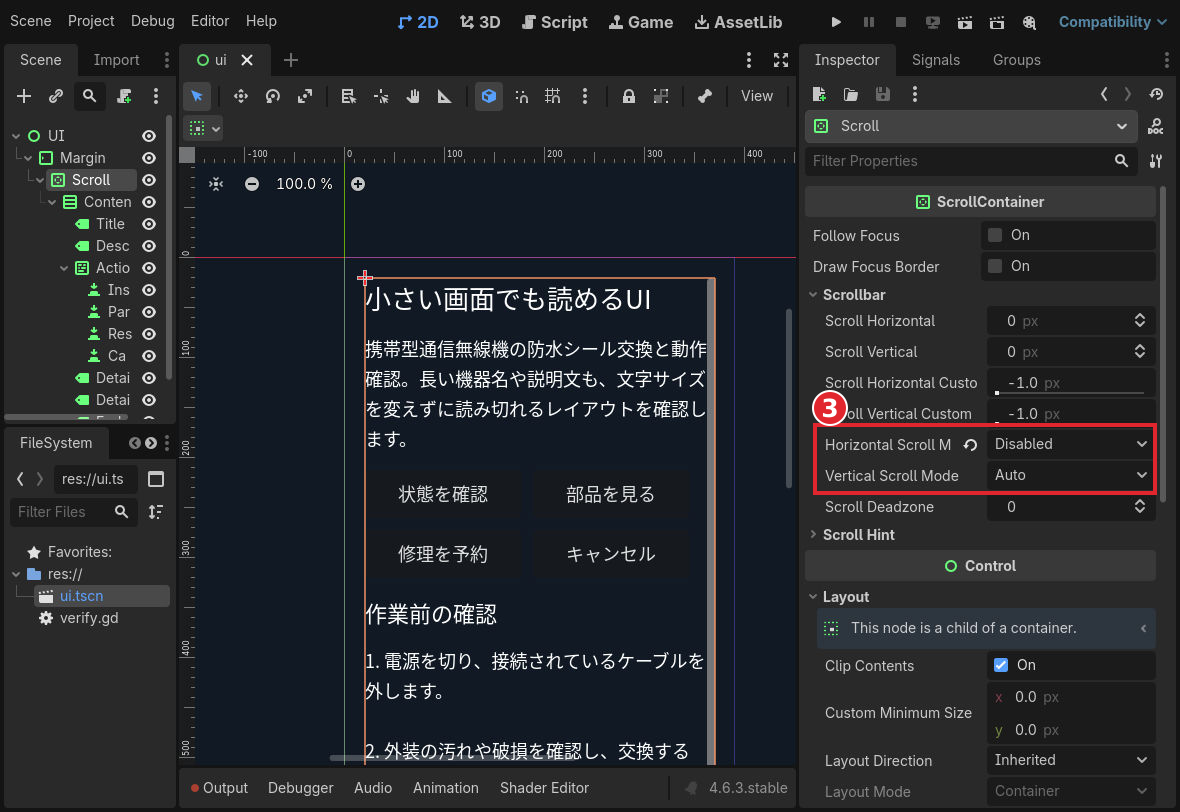Hide the Desc node
Image resolution: width=1180 pixels, height=812 pixels.
point(149,246)
